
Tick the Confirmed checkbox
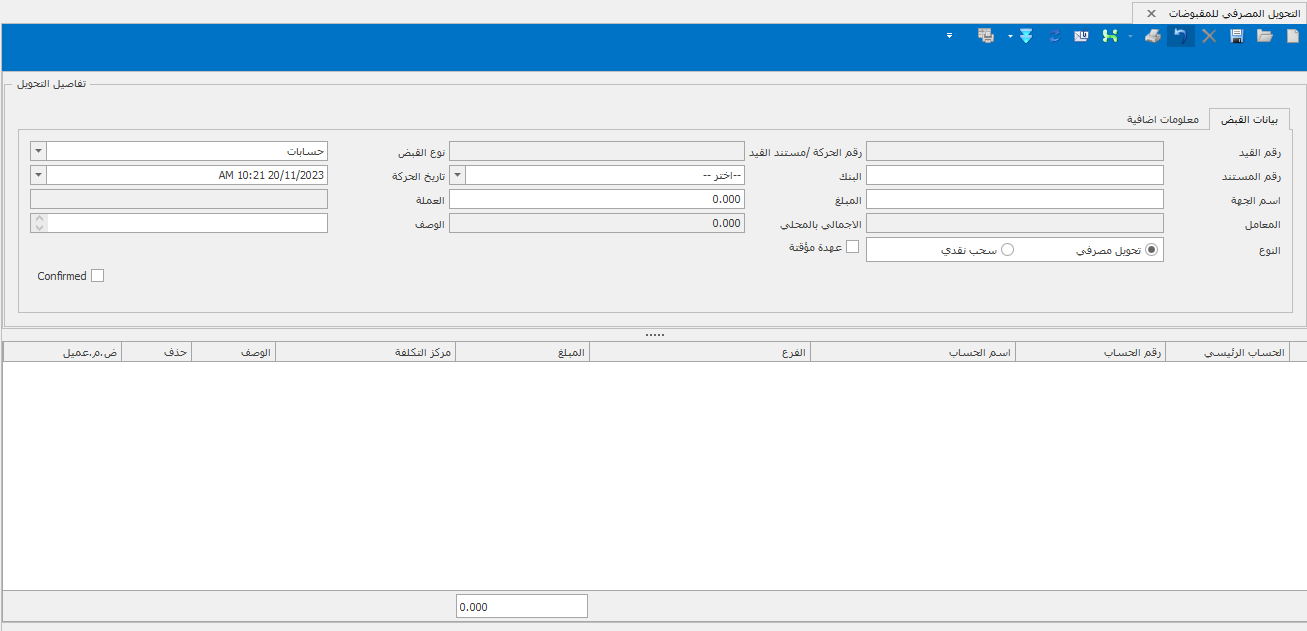[x=97, y=276]
